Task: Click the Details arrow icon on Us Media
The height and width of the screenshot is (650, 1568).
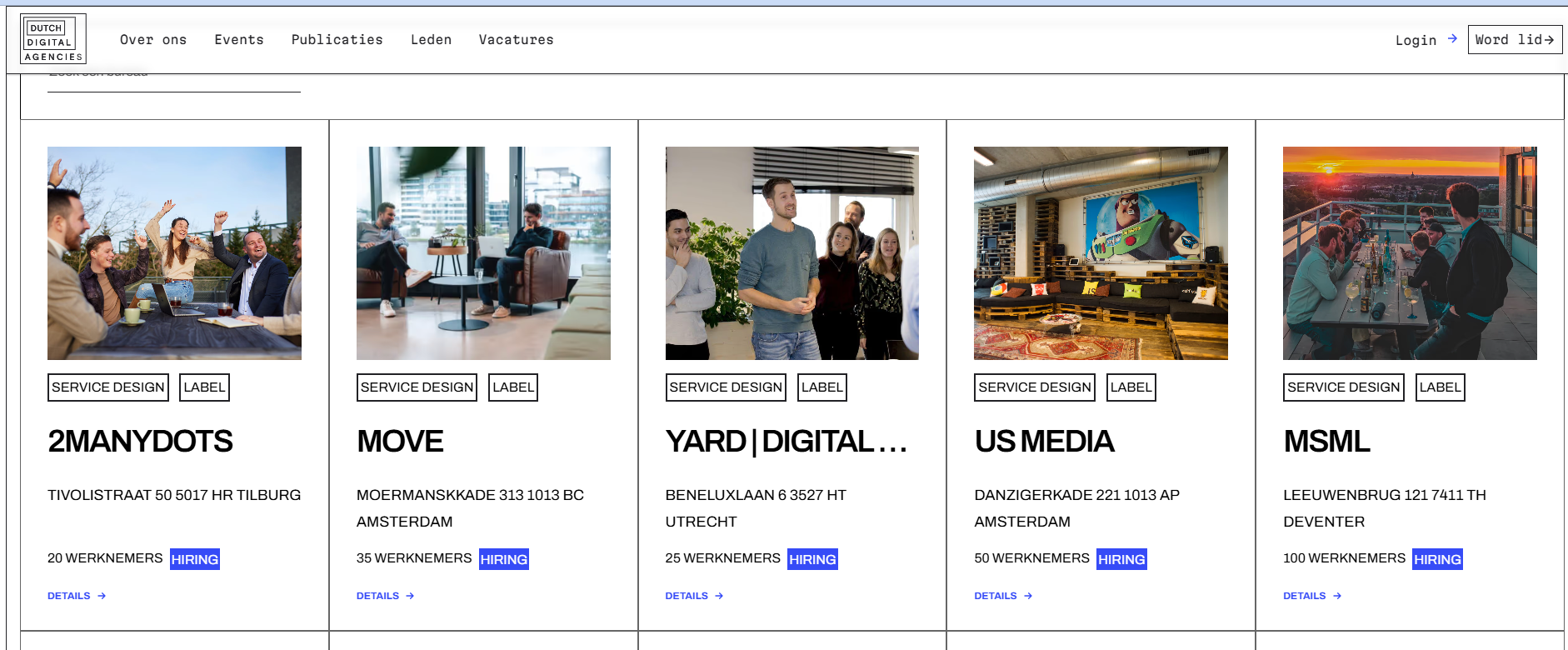Action: coord(1028,596)
